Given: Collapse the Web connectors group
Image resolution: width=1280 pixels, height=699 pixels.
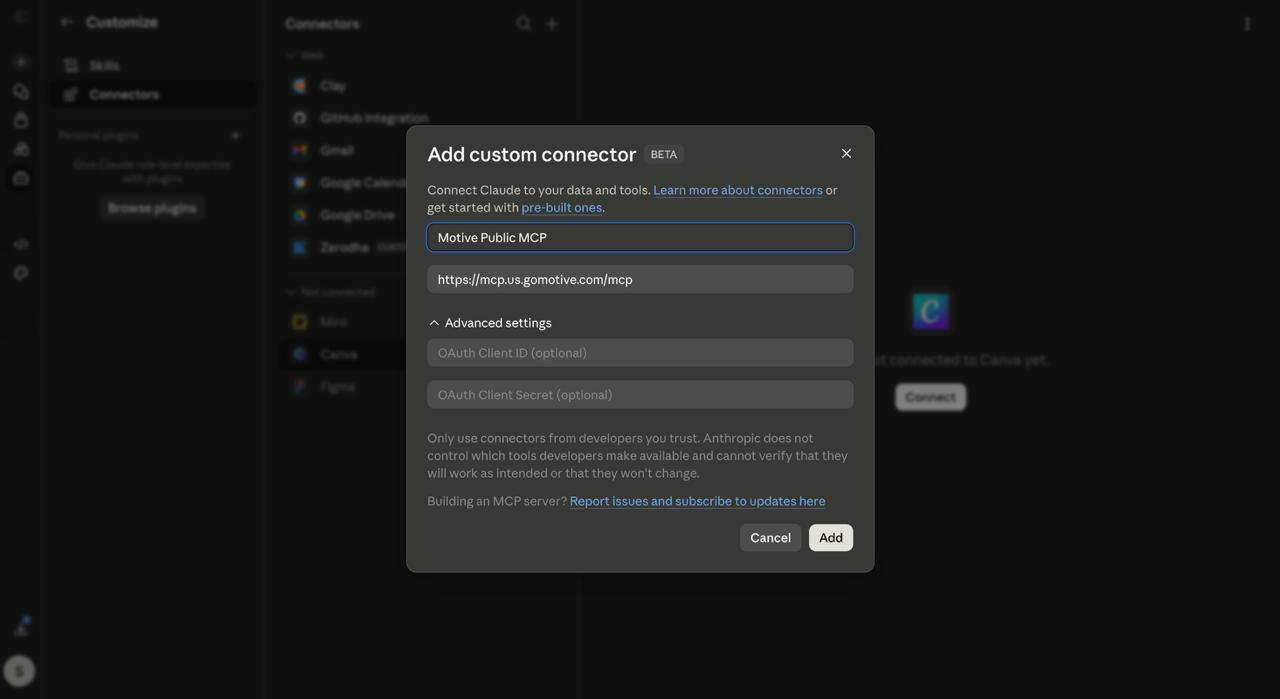Looking at the screenshot, I should tap(291, 55).
